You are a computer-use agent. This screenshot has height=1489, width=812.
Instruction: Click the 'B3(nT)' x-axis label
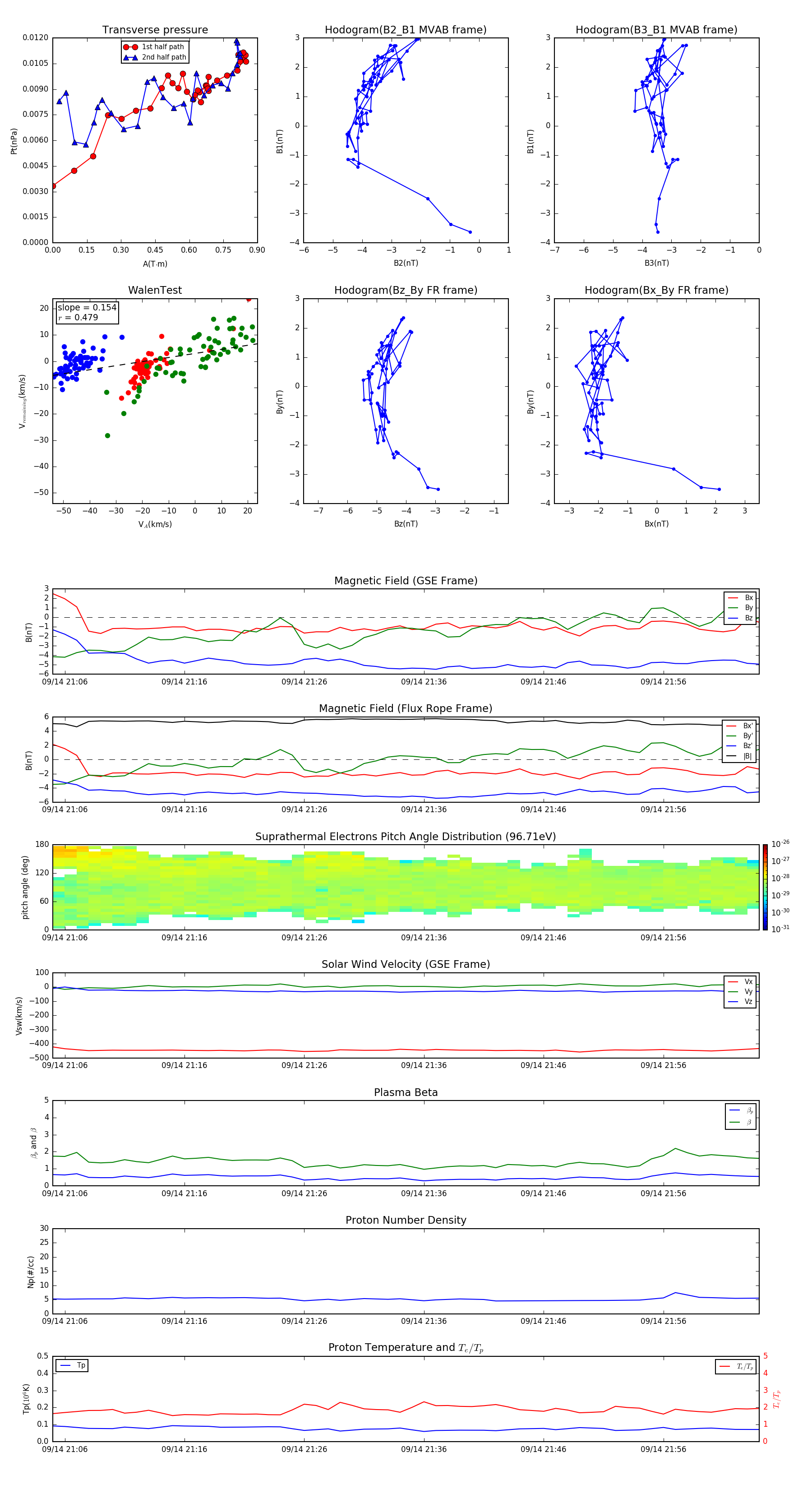(656, 263)
